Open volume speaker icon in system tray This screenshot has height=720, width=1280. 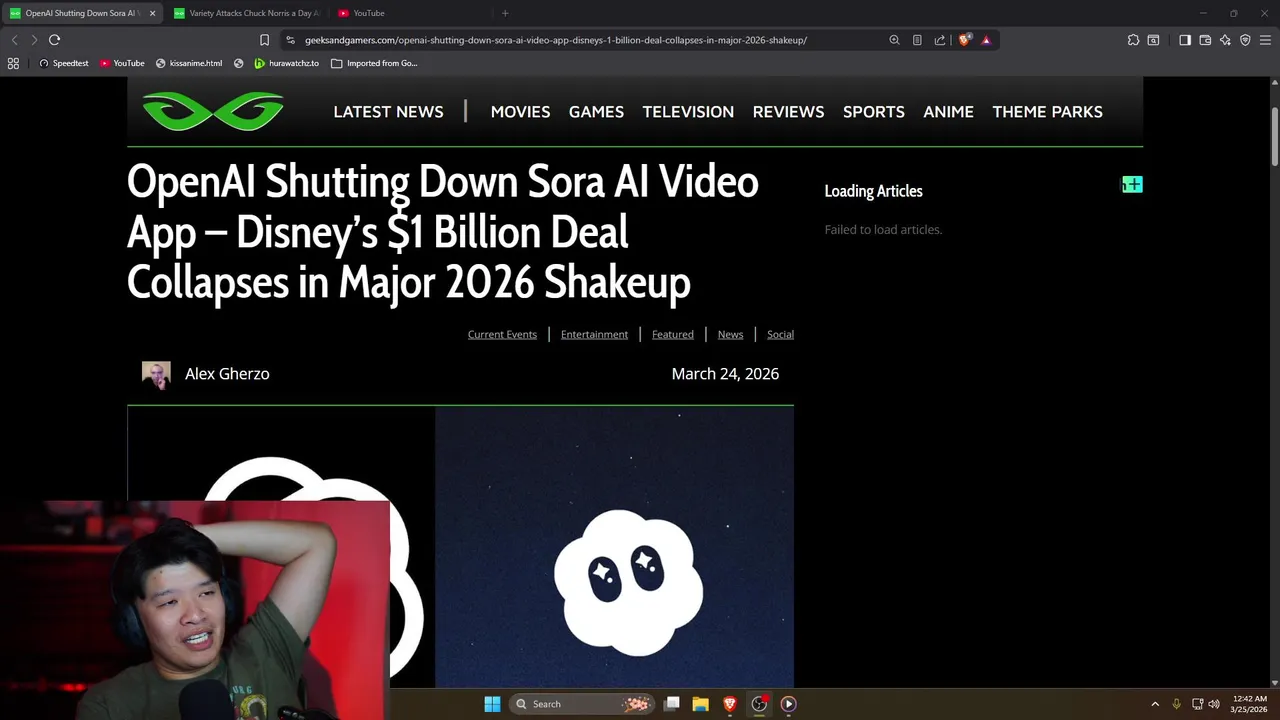pos(1214,704)
